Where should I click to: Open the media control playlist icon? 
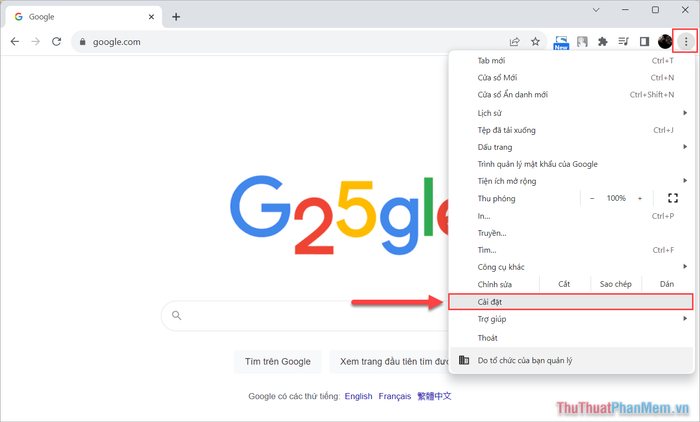tap(623, 42)
